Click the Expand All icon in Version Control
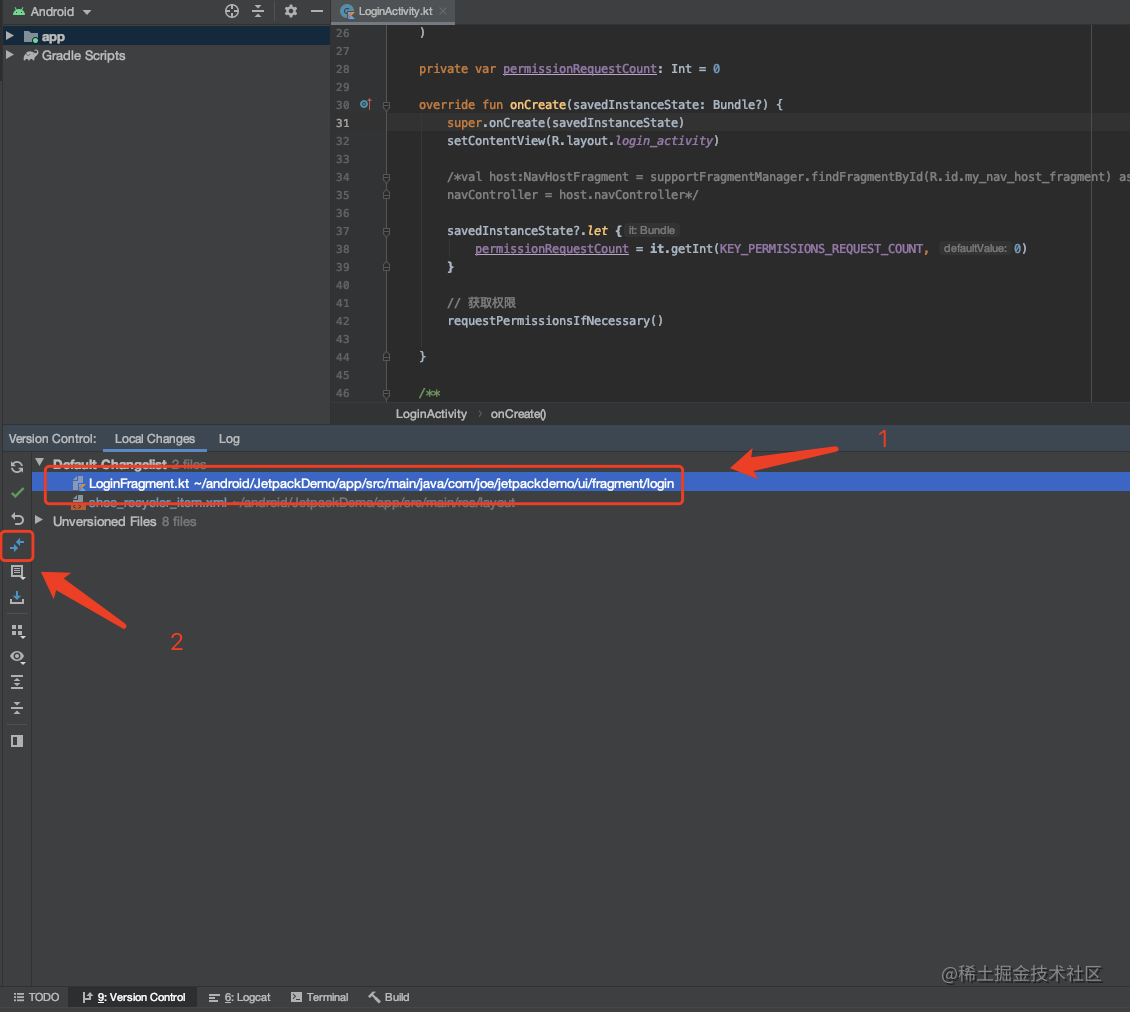Viewport: 1130px width, 1012px height. coord(17,683)
